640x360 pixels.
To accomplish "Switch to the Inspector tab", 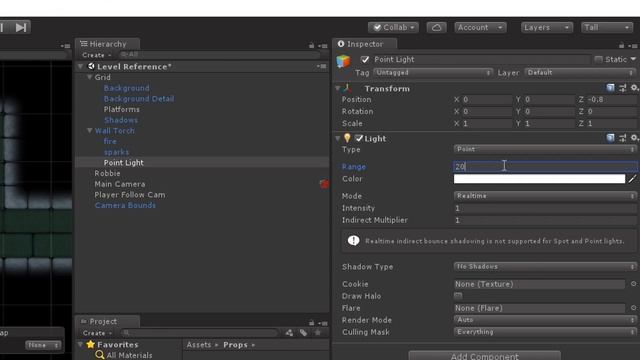I will tap(364, 44).
